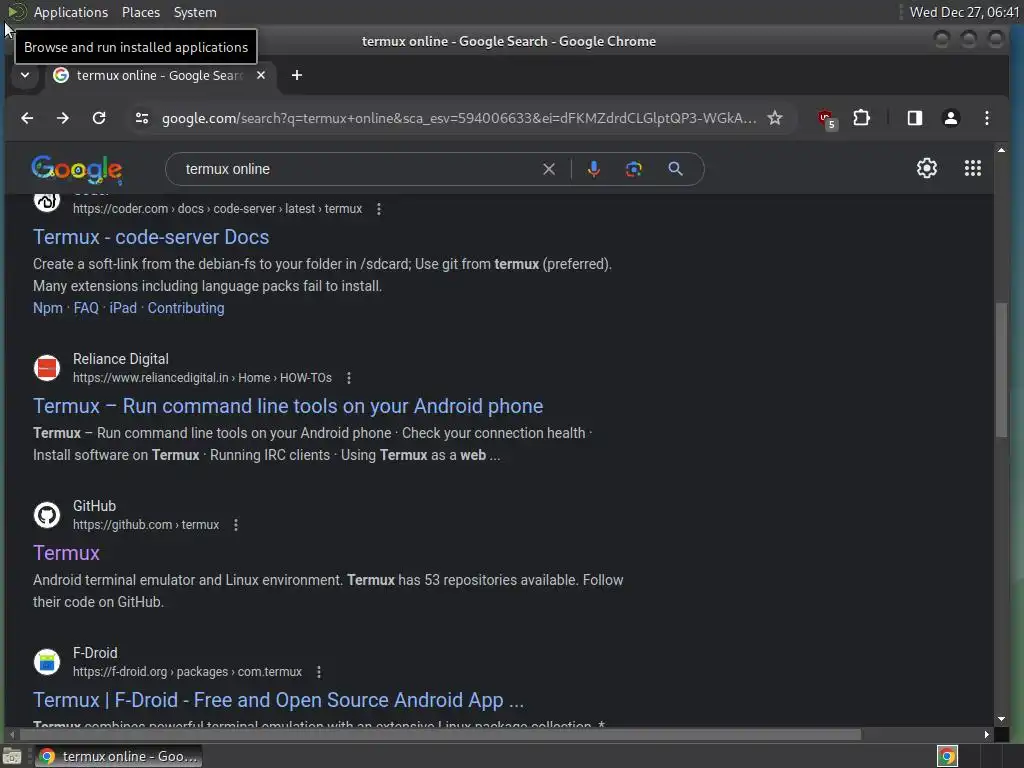Image resolution: width=1024 pixels, height=768 pixels.
Task: Open the Applications menu
Action: coord(71,12)
